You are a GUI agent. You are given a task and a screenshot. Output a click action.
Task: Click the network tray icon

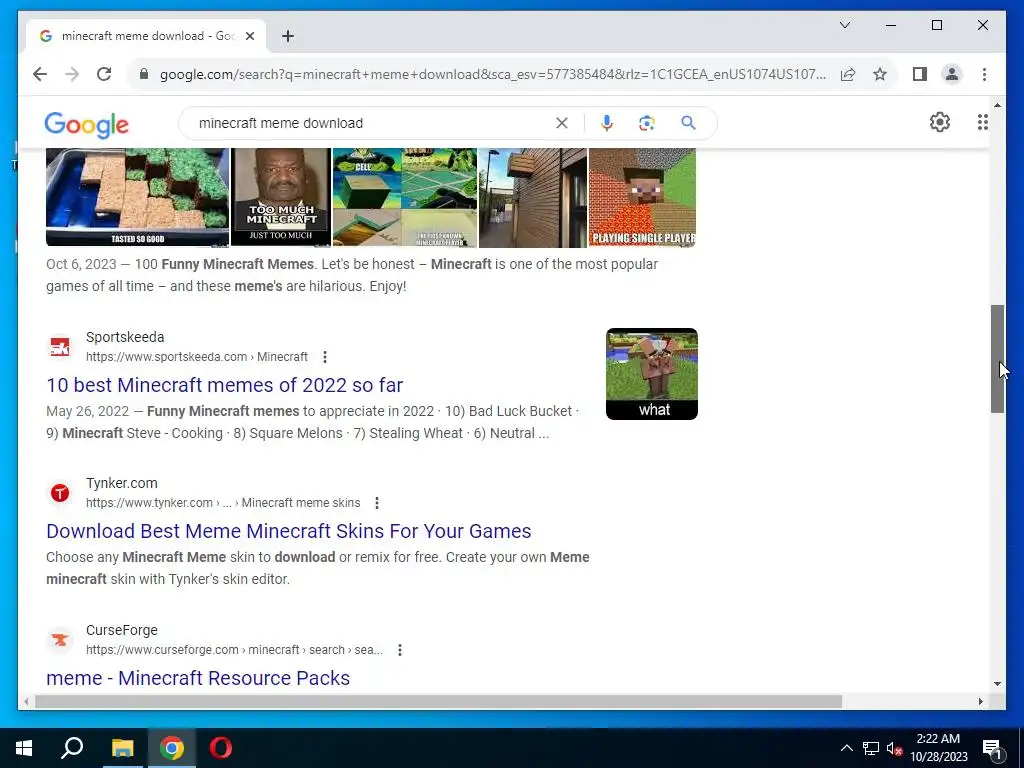pos(871,748)
